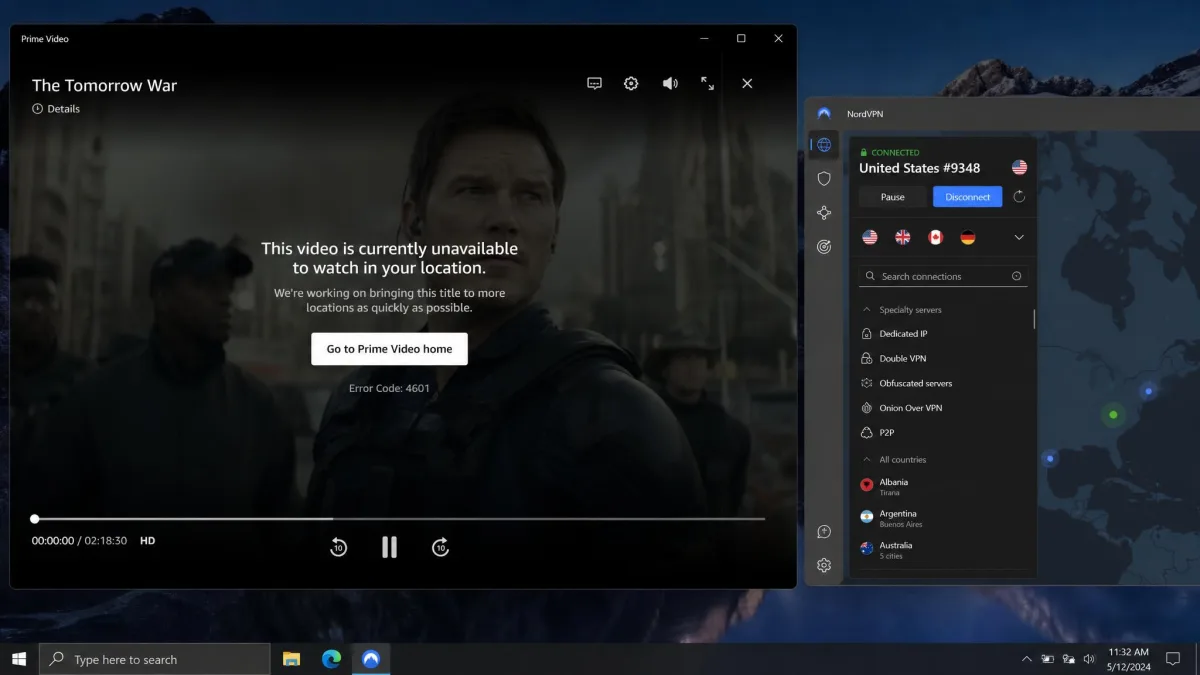Rewind the video 10 seconds
This screenshot has height=675, width=1200.
tap(338, 547)
